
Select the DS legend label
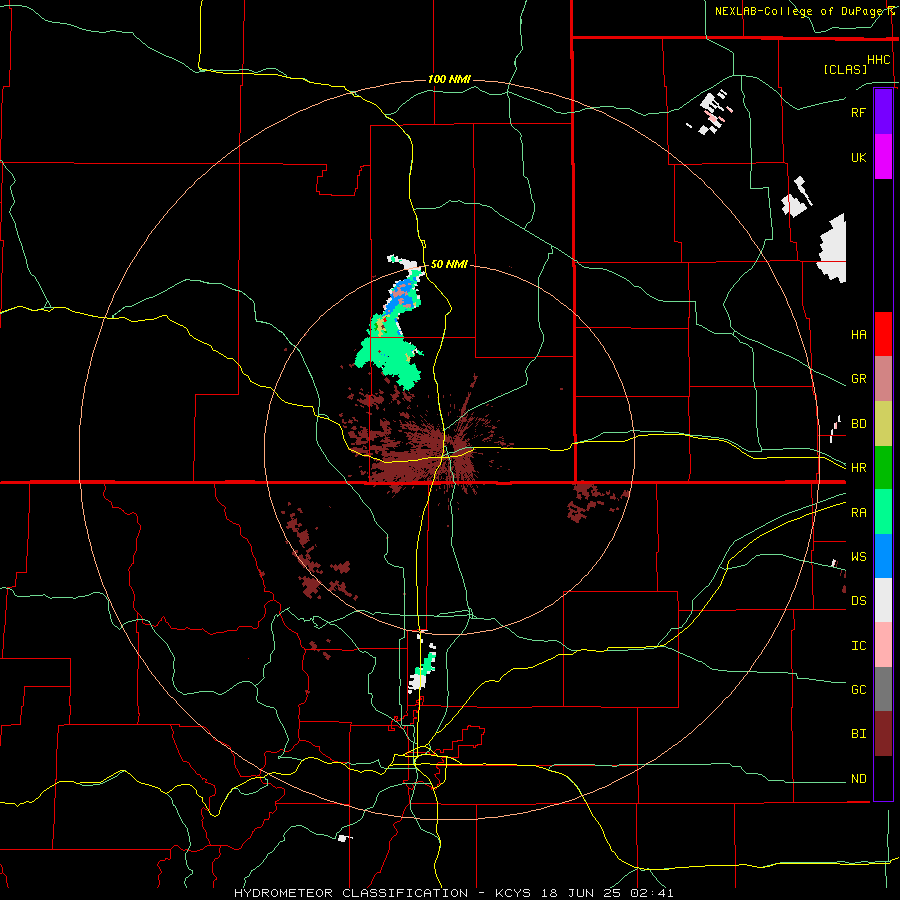tap(858, 601)
